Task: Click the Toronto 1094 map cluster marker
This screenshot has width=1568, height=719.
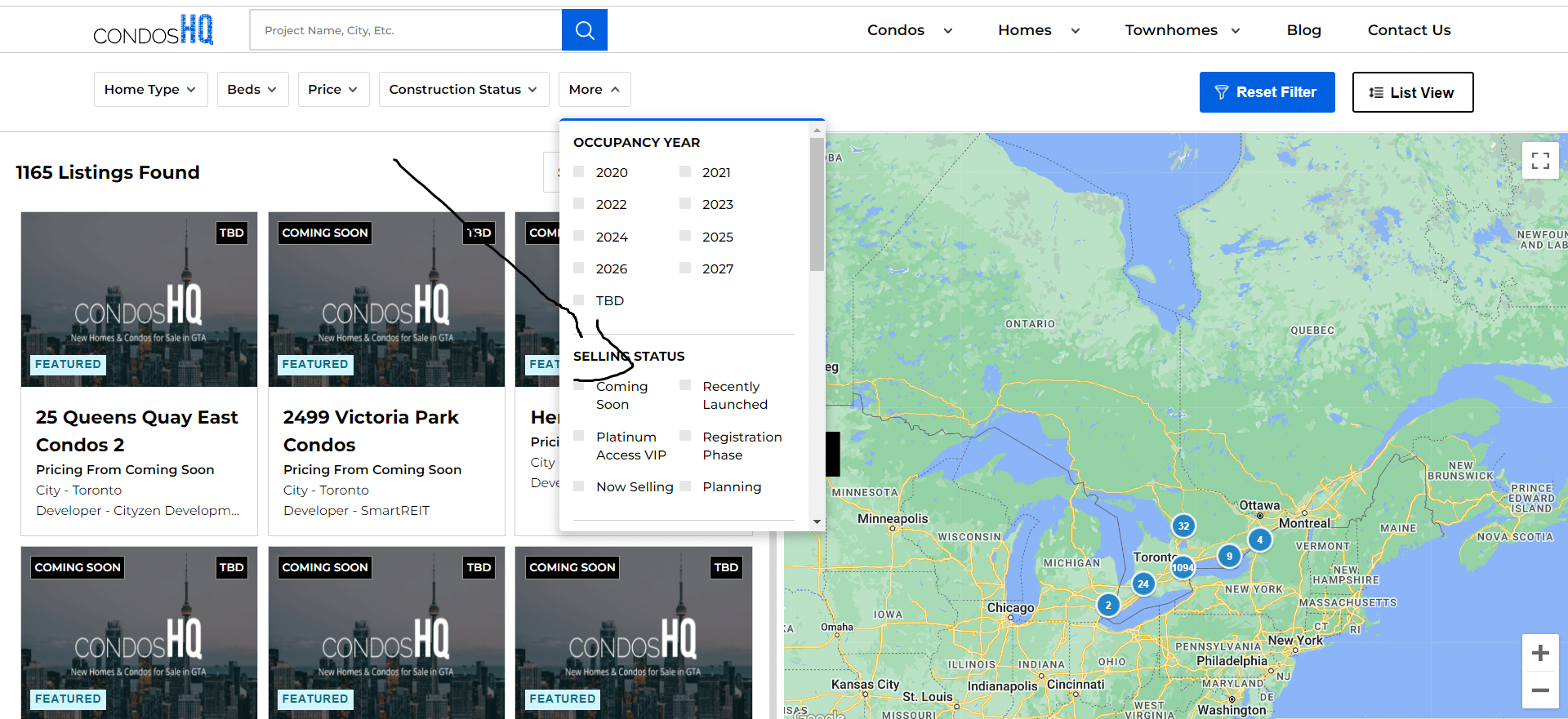Action: [x=1183, y=567]
